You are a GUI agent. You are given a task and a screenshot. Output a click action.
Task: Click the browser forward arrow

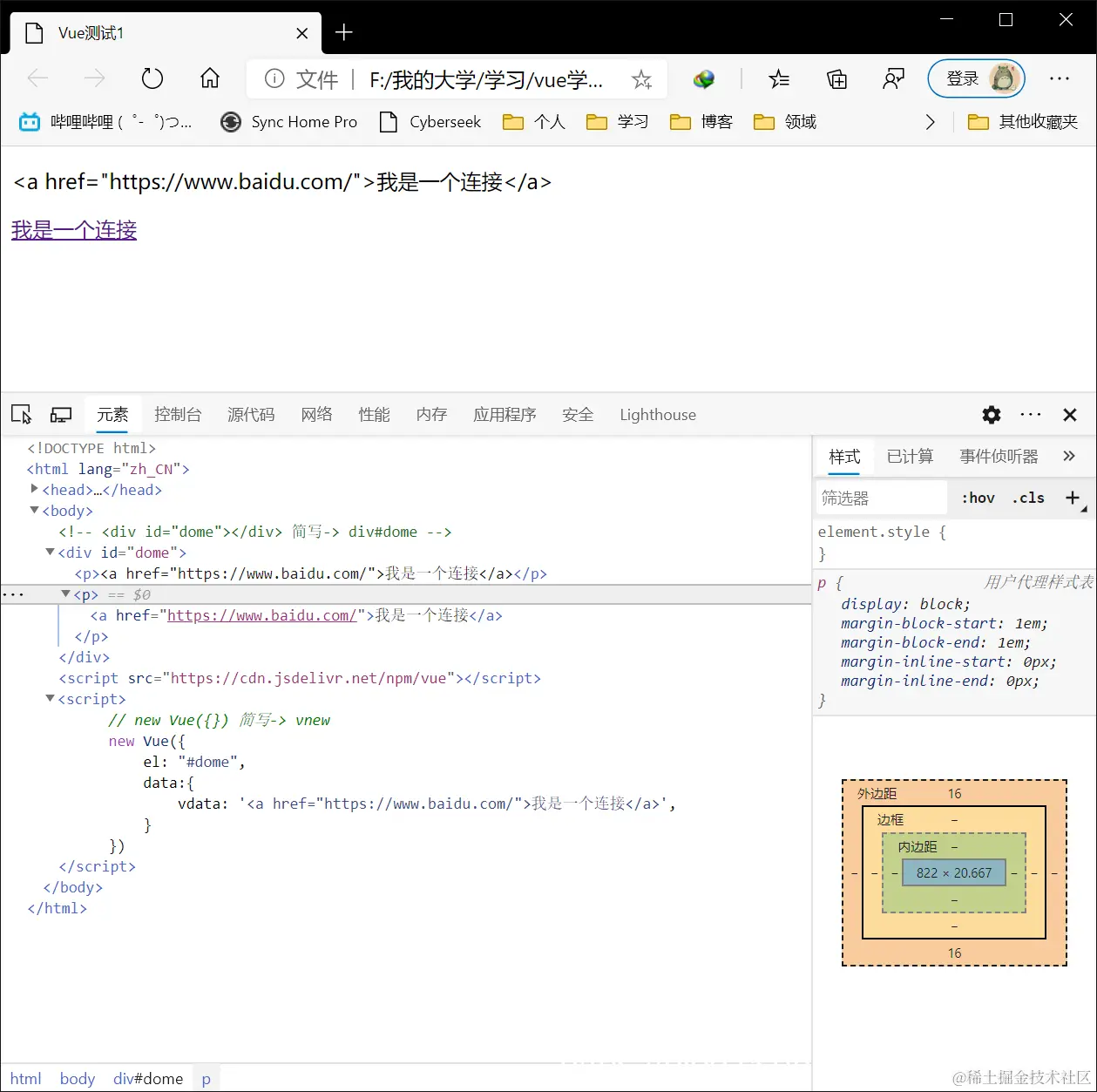click(94, 79)
